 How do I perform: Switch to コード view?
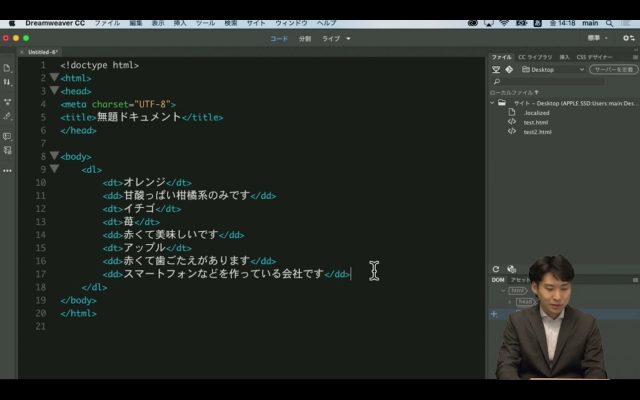279,38
